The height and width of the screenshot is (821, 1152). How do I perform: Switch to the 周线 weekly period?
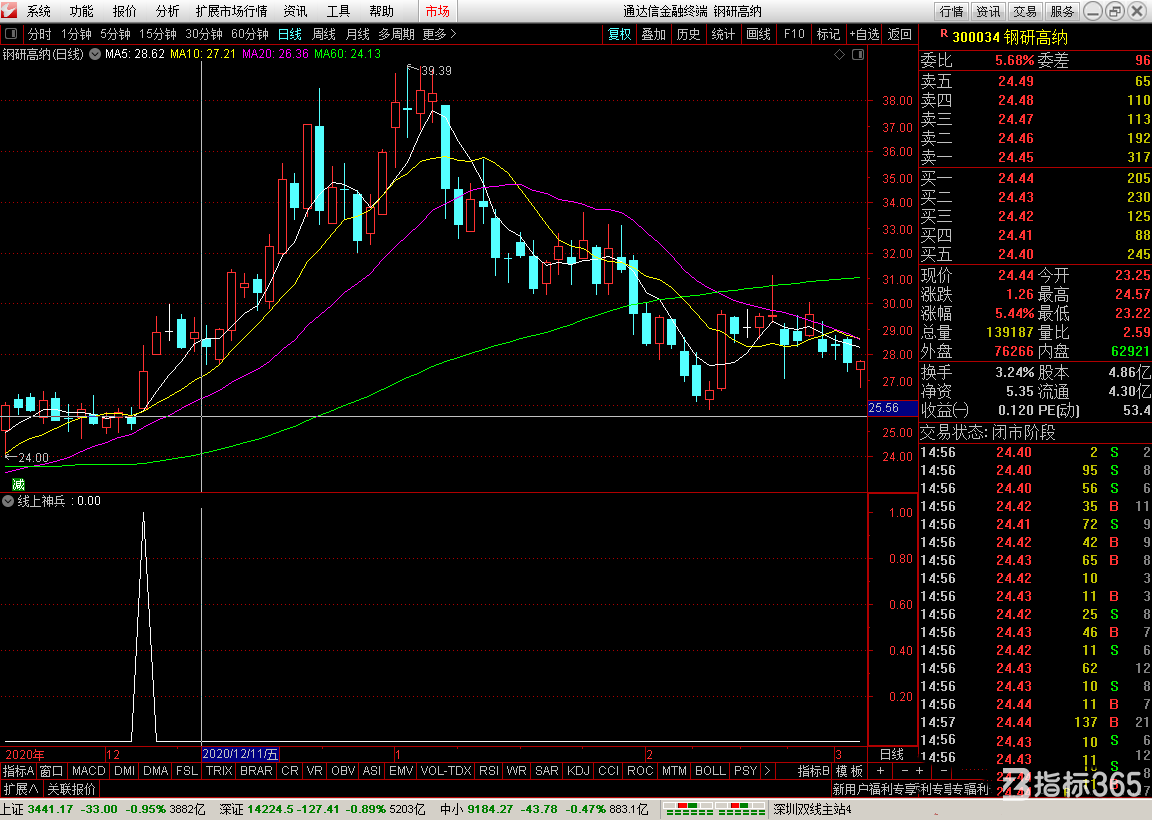323,34
